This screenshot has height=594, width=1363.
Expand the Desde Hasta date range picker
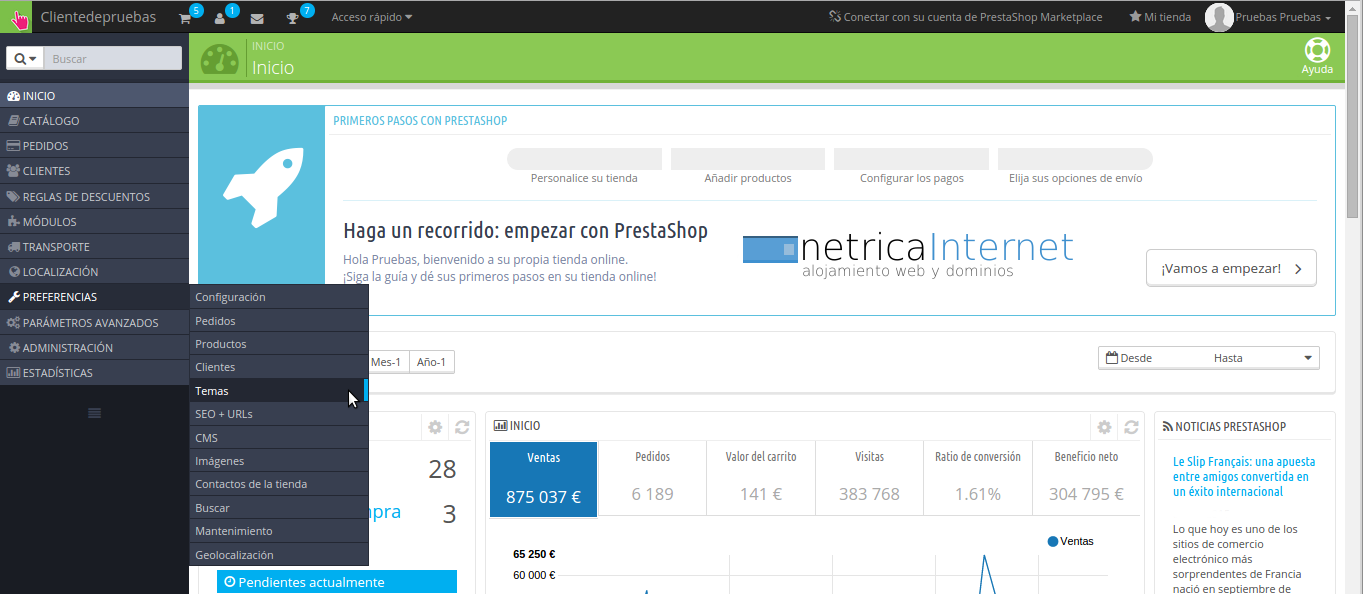point(1209,358)
